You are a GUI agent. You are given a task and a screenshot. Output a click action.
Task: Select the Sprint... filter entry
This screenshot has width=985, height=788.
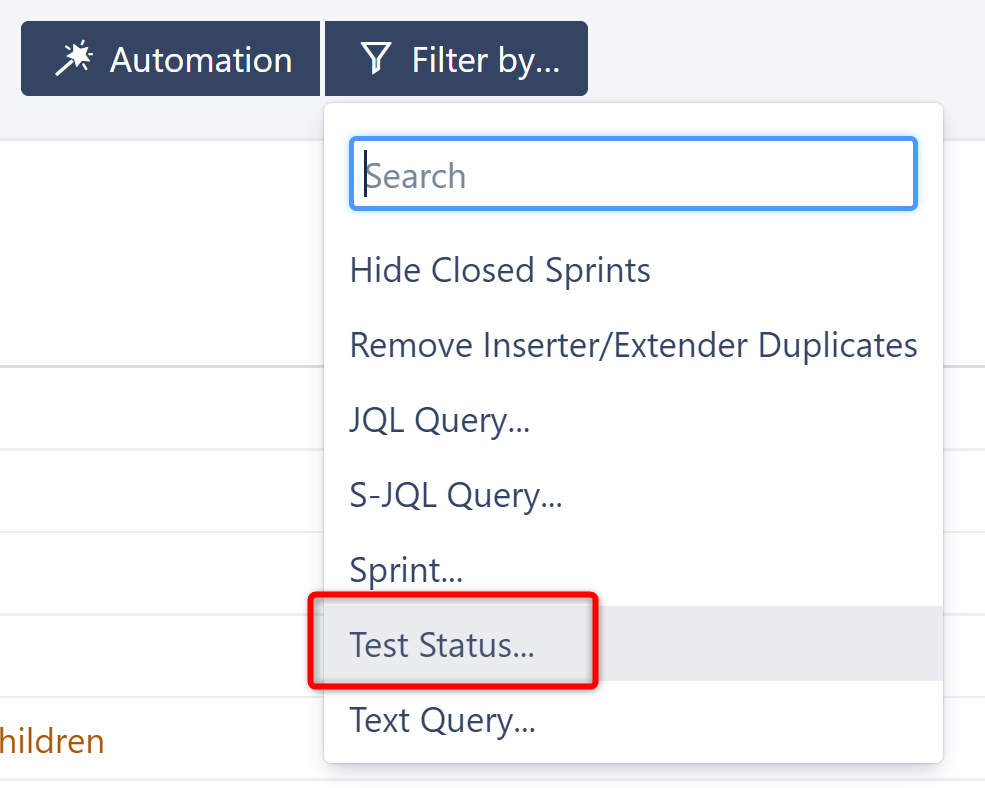[406, 570]
